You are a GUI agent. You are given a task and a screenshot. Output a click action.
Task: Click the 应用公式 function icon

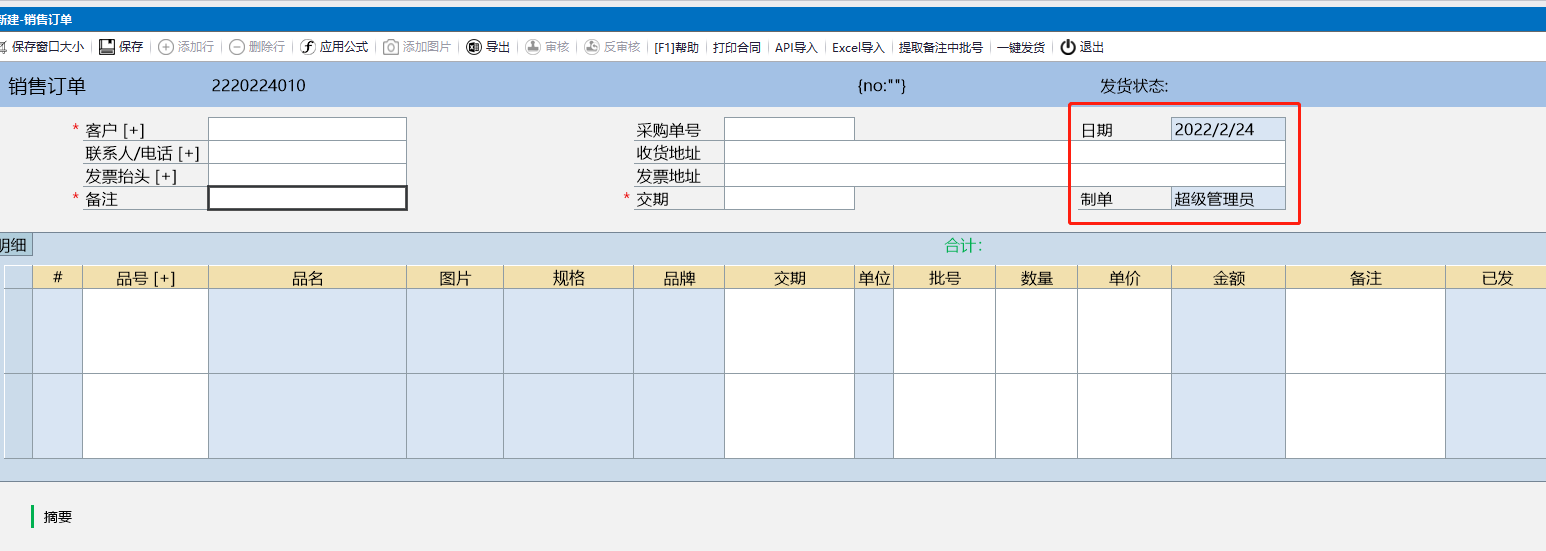pos(308,47)
